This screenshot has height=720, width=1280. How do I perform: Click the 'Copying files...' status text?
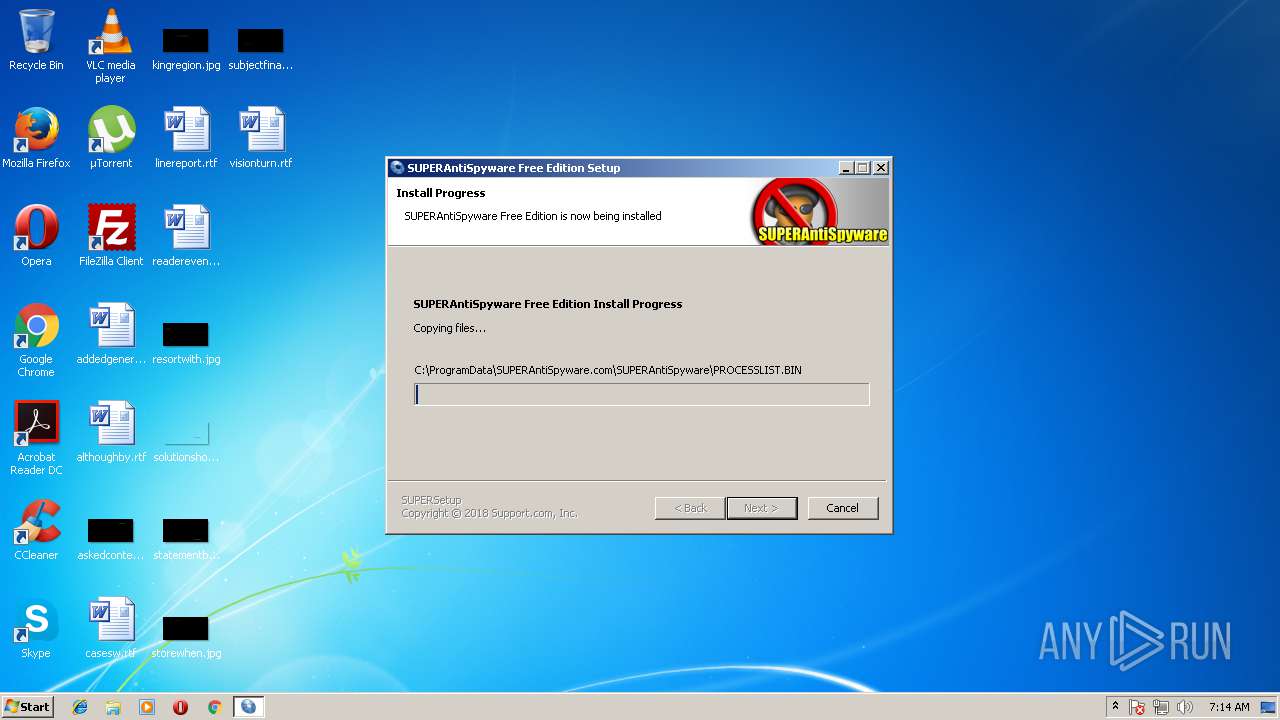coord(449,328)
